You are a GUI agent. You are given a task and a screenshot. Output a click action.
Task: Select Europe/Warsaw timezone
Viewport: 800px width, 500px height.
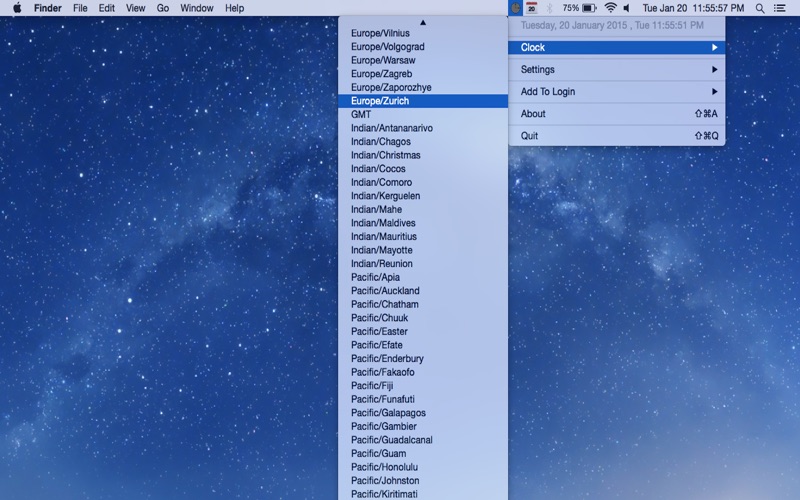point(423,60)
